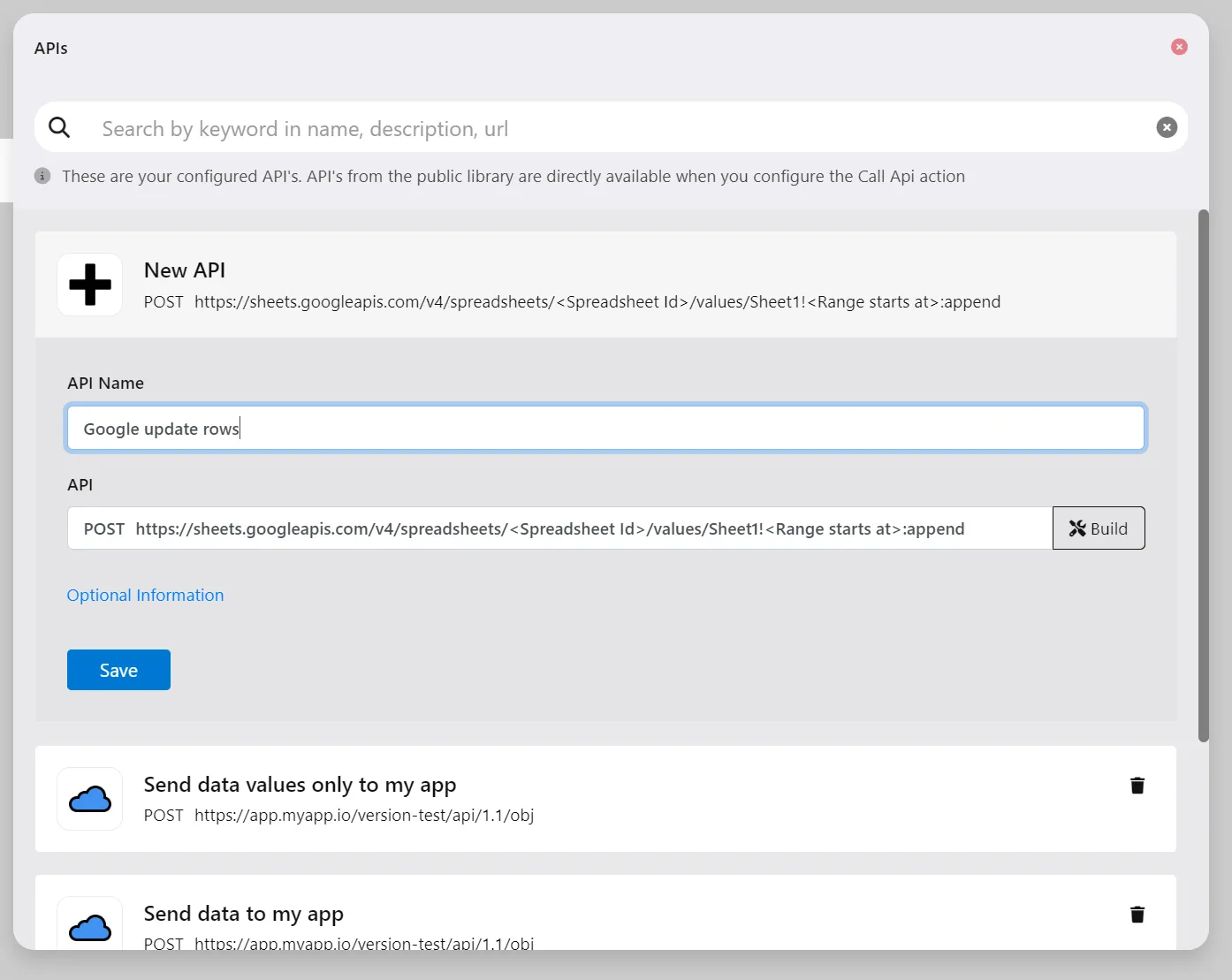Save the new API
The width and height of the screenshot is (1232, 980).
click(x=118, y=670)
